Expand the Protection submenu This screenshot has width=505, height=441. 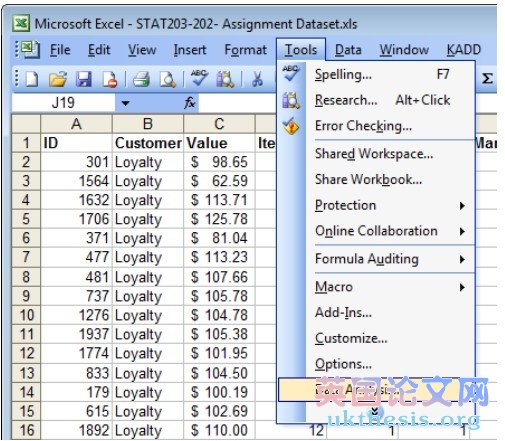[x=462, y=205]
